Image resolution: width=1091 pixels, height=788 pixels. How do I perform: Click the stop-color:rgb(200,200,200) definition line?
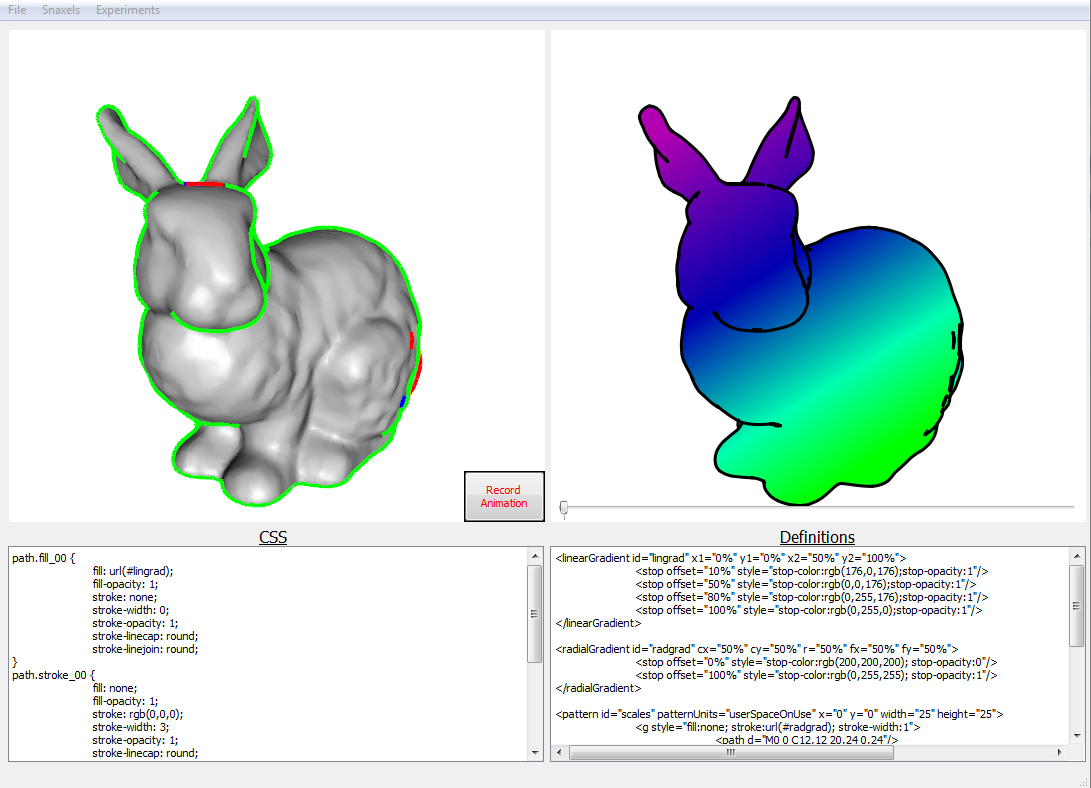pyautogui.click(x=816, y=663)
